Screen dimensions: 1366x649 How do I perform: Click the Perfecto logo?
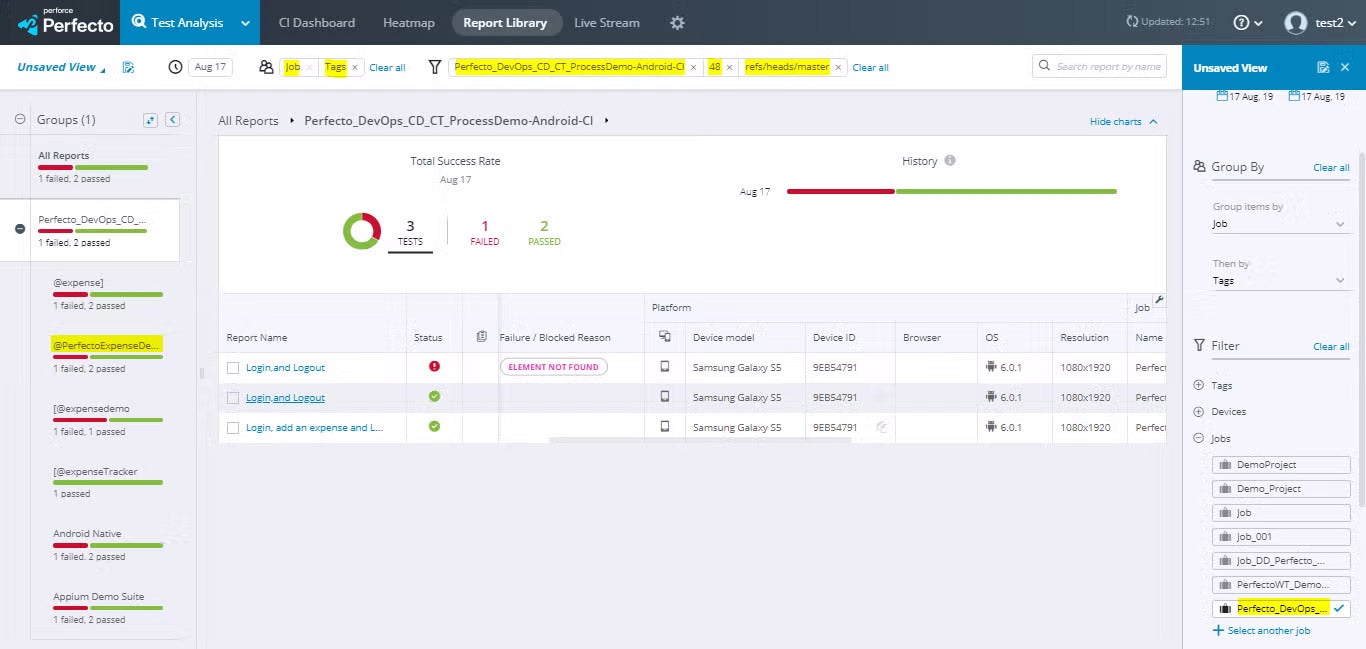[x=66, y=22]
